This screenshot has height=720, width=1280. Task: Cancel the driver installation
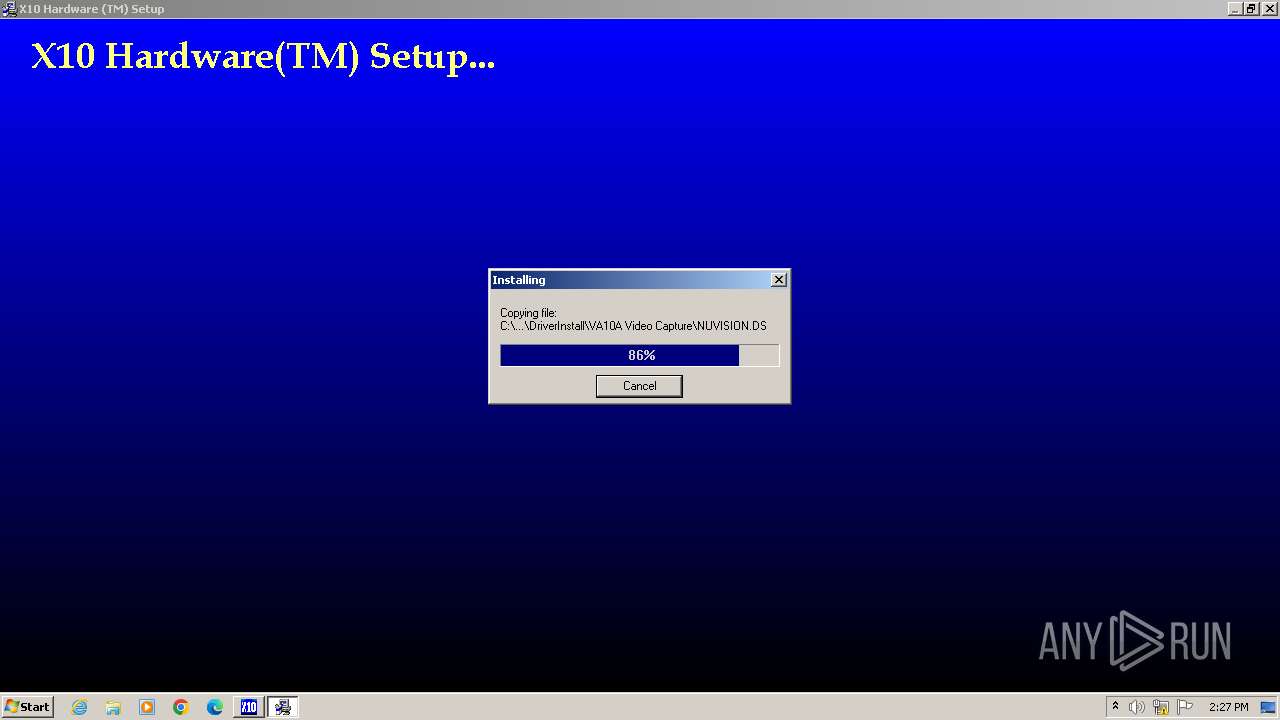pyautogui.click(x=639, y=386)
